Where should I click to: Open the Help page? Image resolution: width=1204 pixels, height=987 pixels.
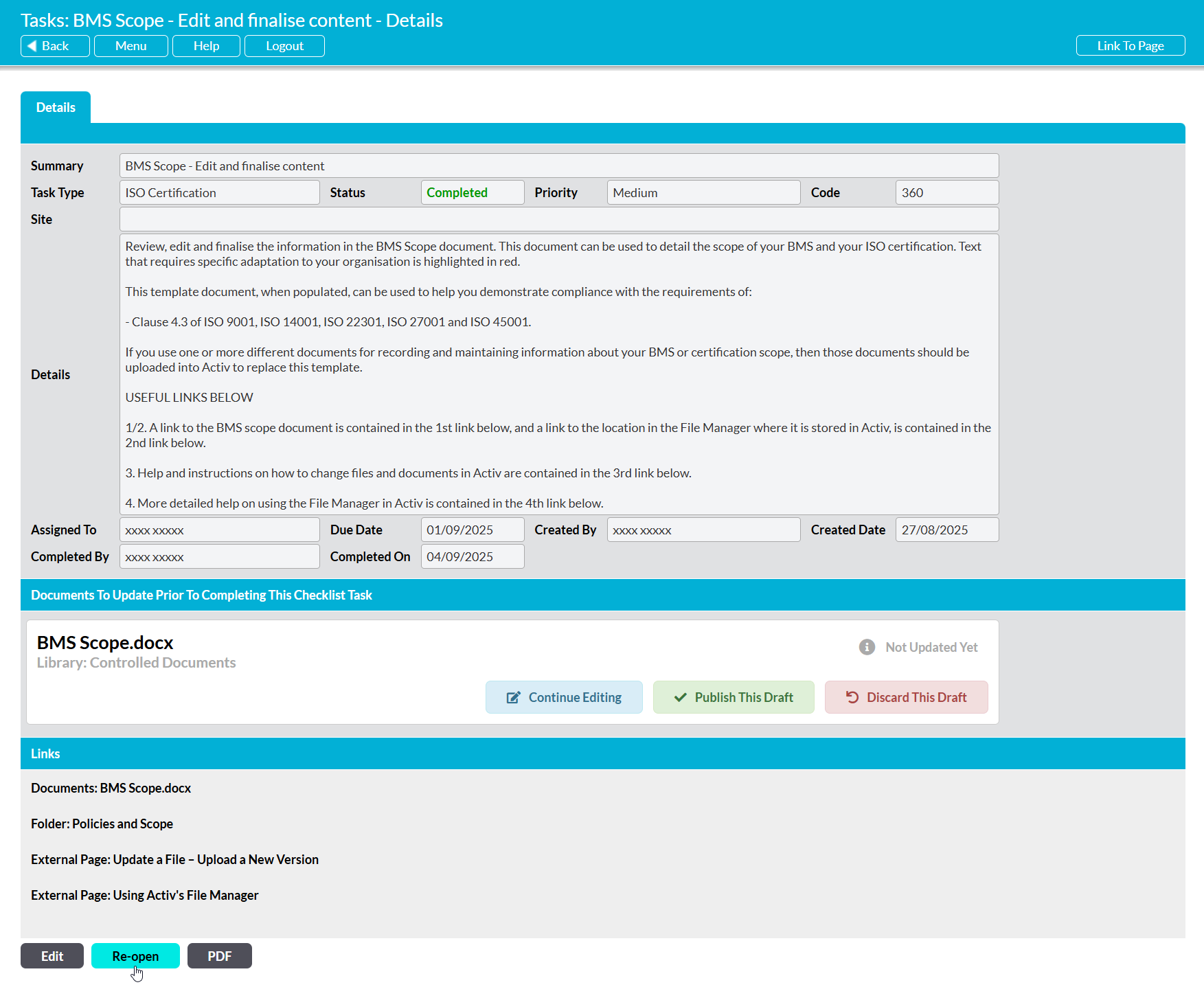tap(206, 46)
